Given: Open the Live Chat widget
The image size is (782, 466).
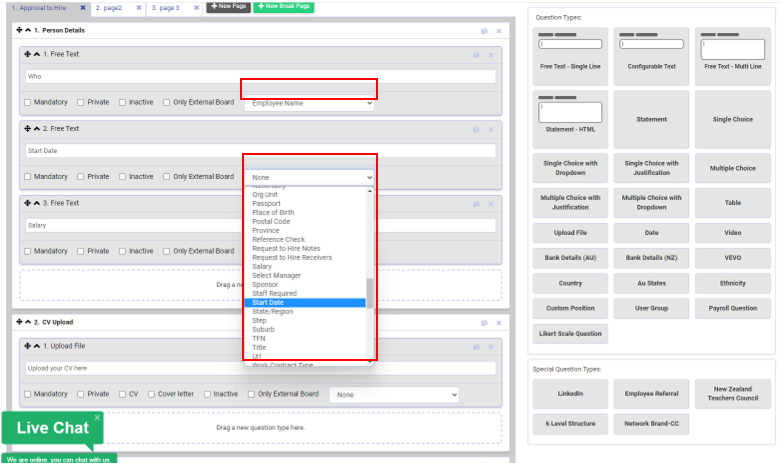Looking at the screenshot, I should point(52,428).
